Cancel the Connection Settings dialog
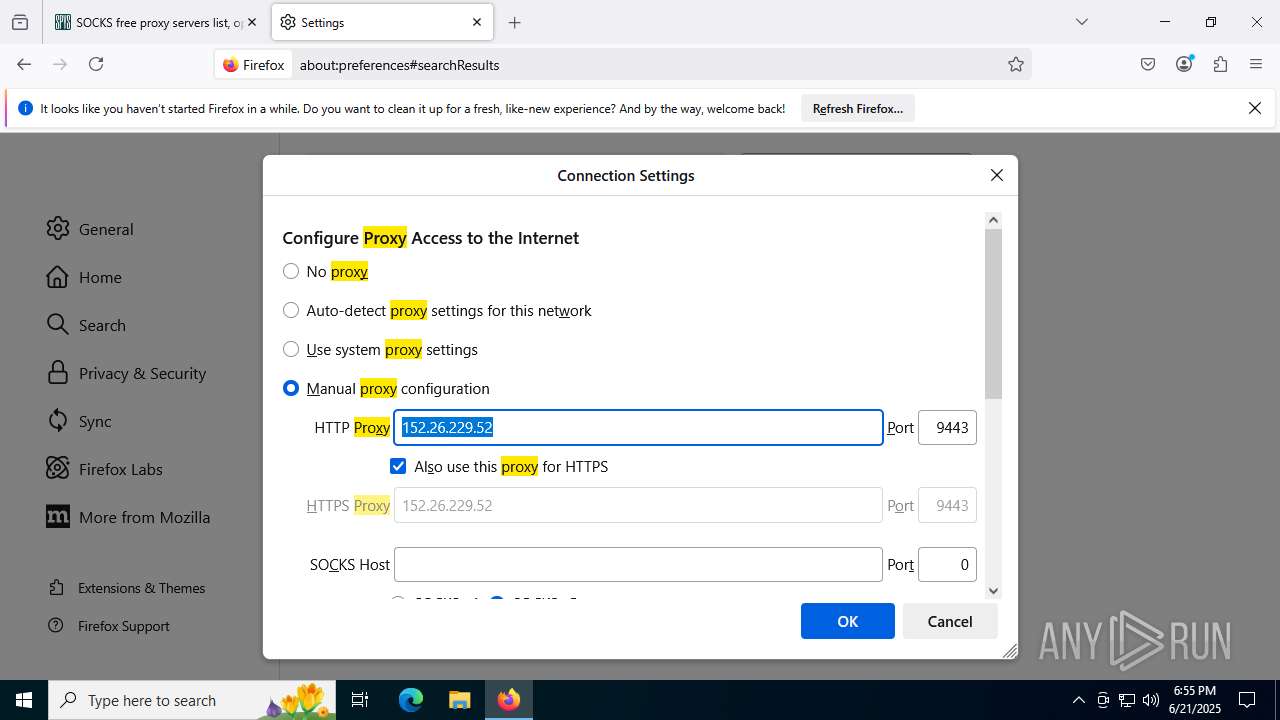This screenshot has width=1280, height=720. coord(949,621)
